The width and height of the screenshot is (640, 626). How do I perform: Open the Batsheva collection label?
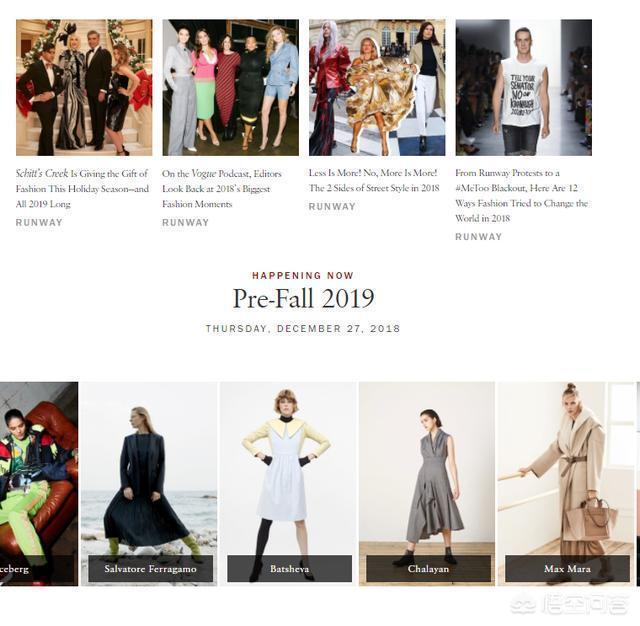tap(289, 568)
